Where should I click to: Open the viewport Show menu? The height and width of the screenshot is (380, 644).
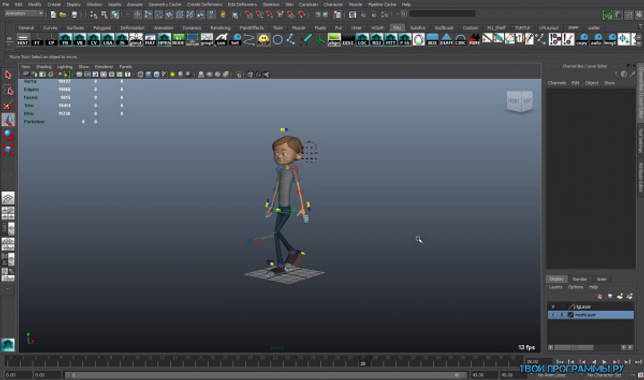(83, 67)
